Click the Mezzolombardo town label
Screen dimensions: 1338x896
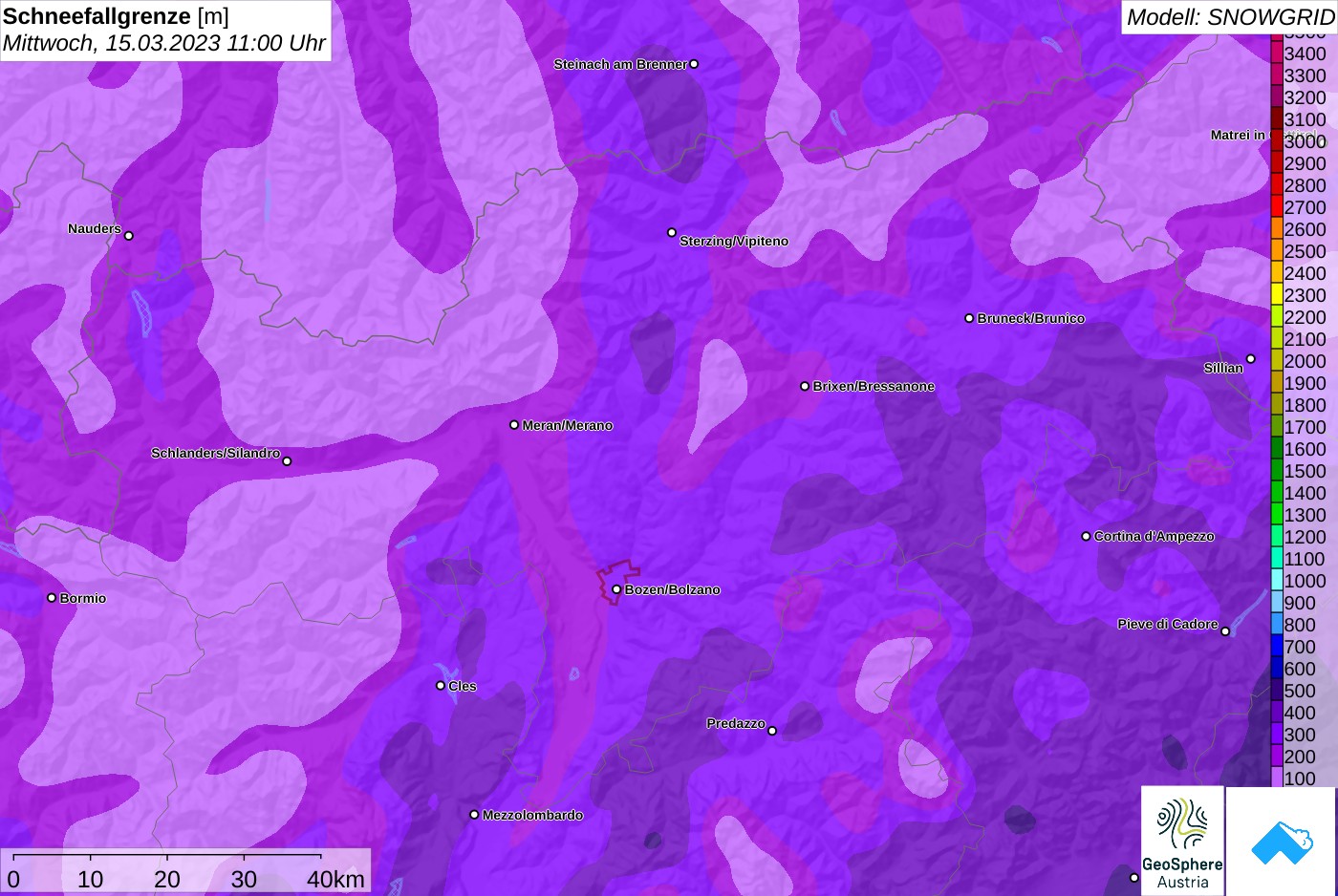coord(533,815)
